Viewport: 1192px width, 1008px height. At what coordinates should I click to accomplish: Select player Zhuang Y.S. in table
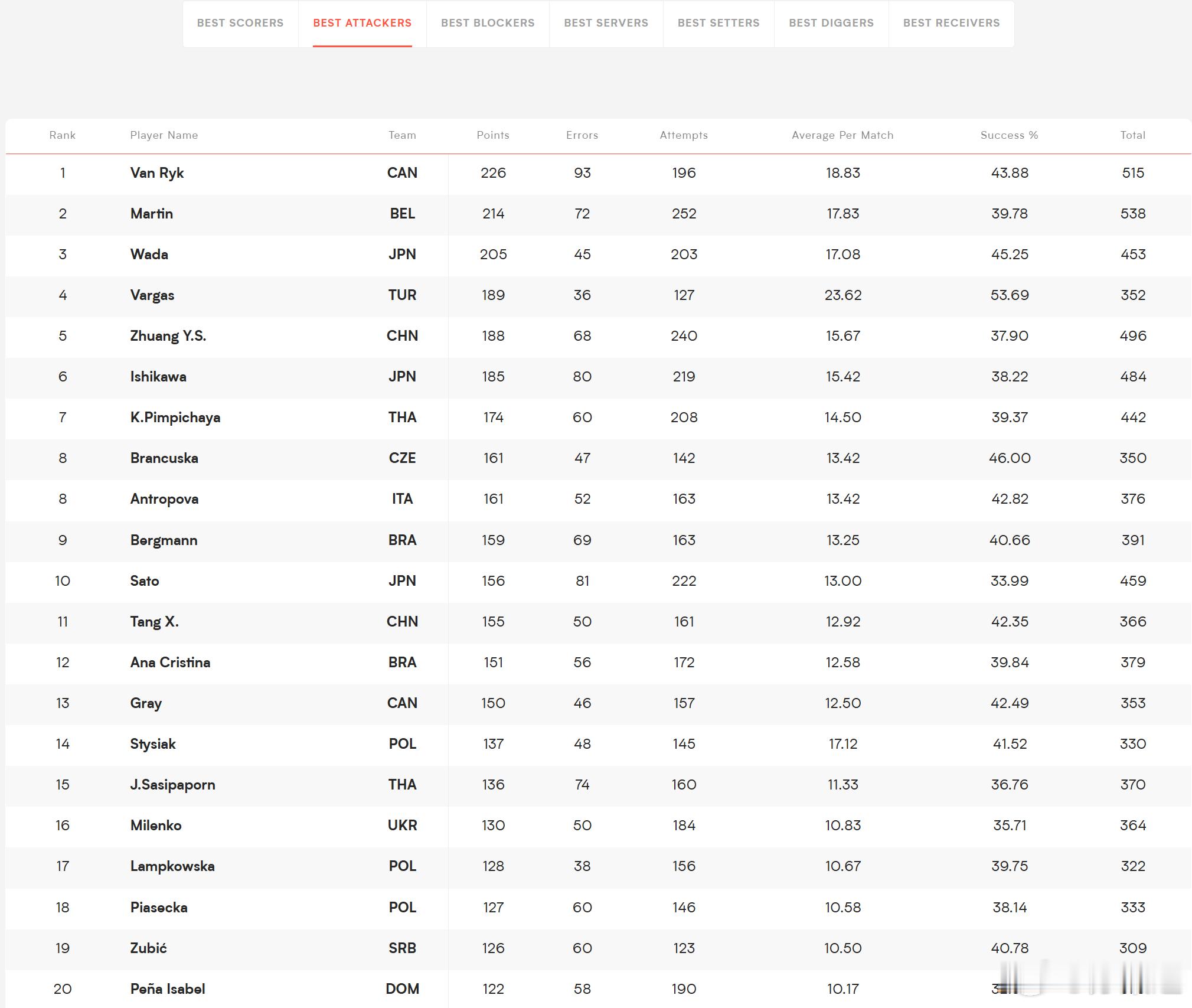click(x=168, y=336)
